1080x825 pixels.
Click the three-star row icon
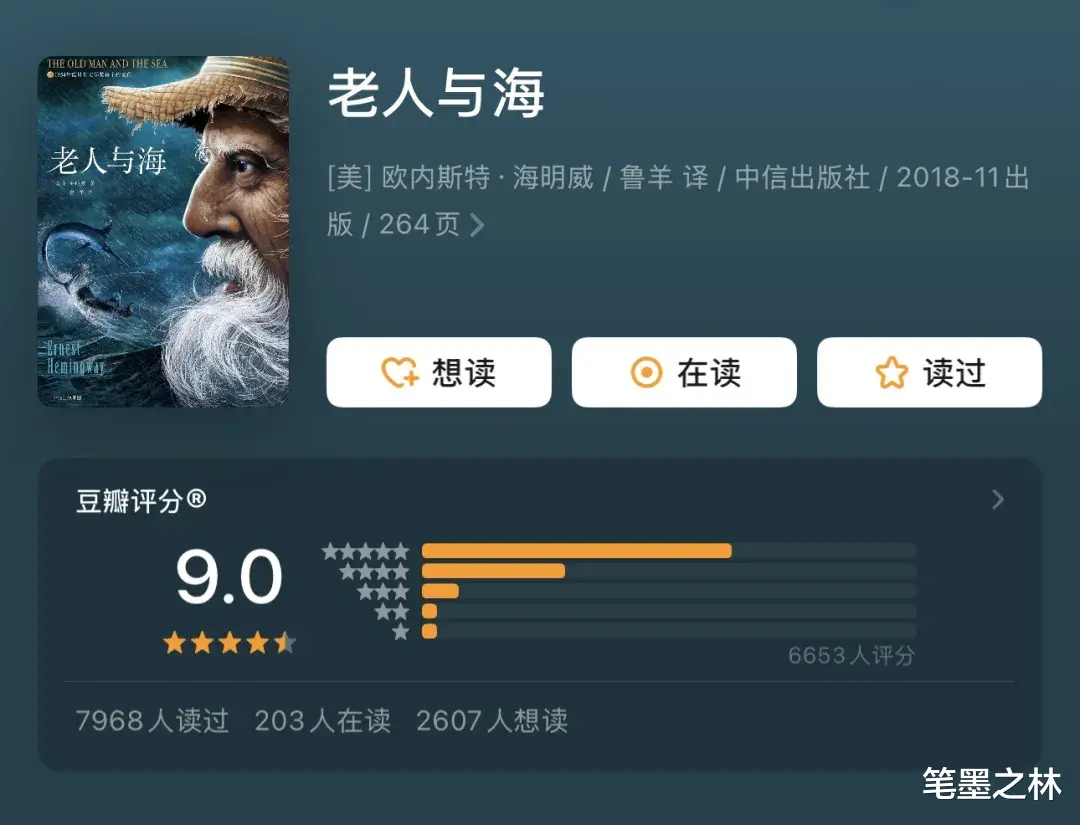(x=384, y=591)
